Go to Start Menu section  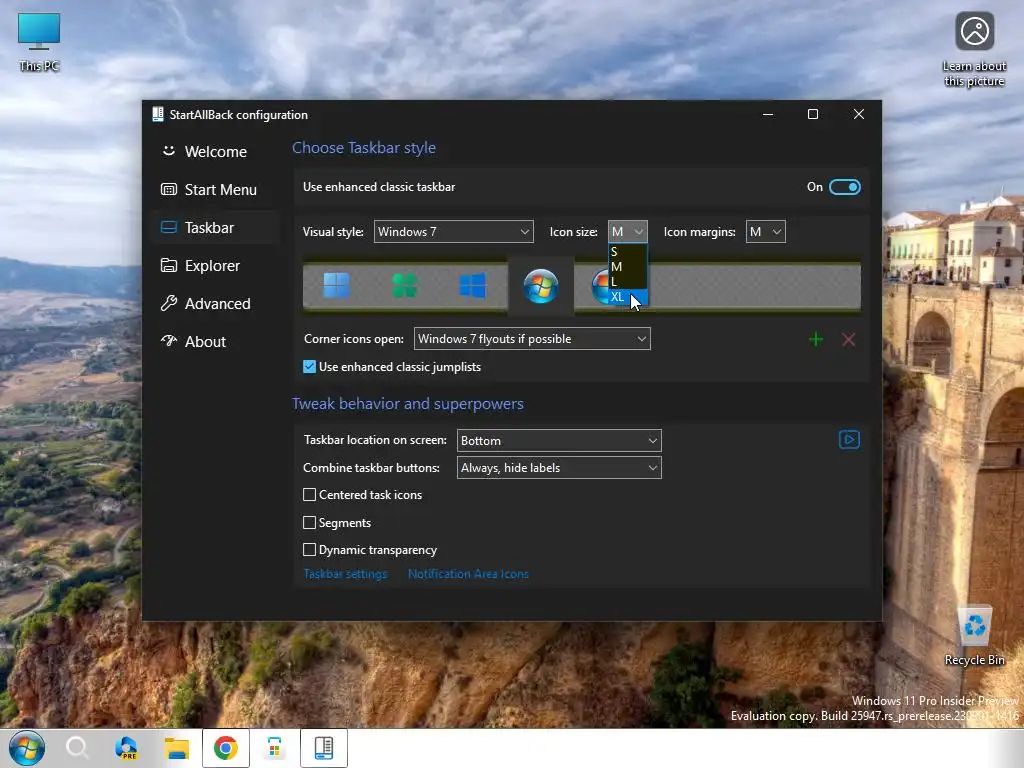point(215,189)
